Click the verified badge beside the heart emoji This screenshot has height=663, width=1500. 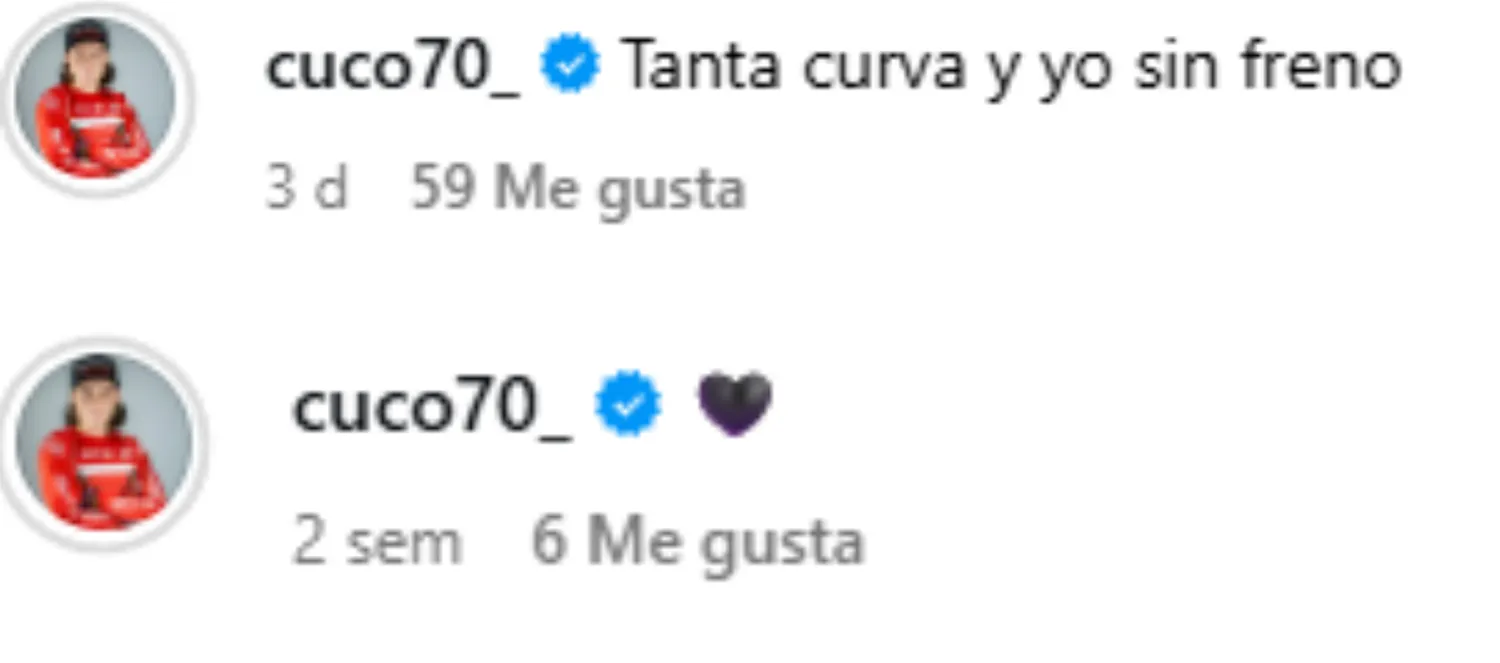pyautogui.click(x=628, y=405)
